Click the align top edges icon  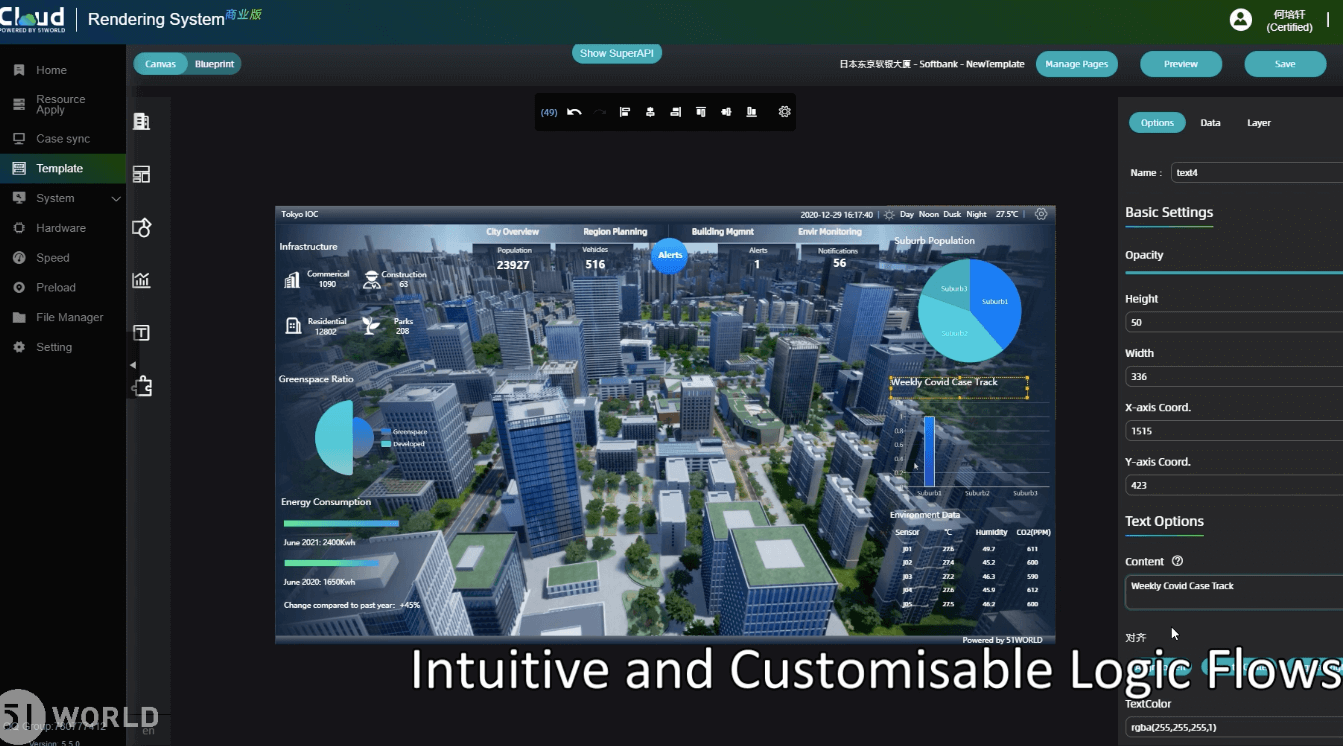(x=701, y=112)
